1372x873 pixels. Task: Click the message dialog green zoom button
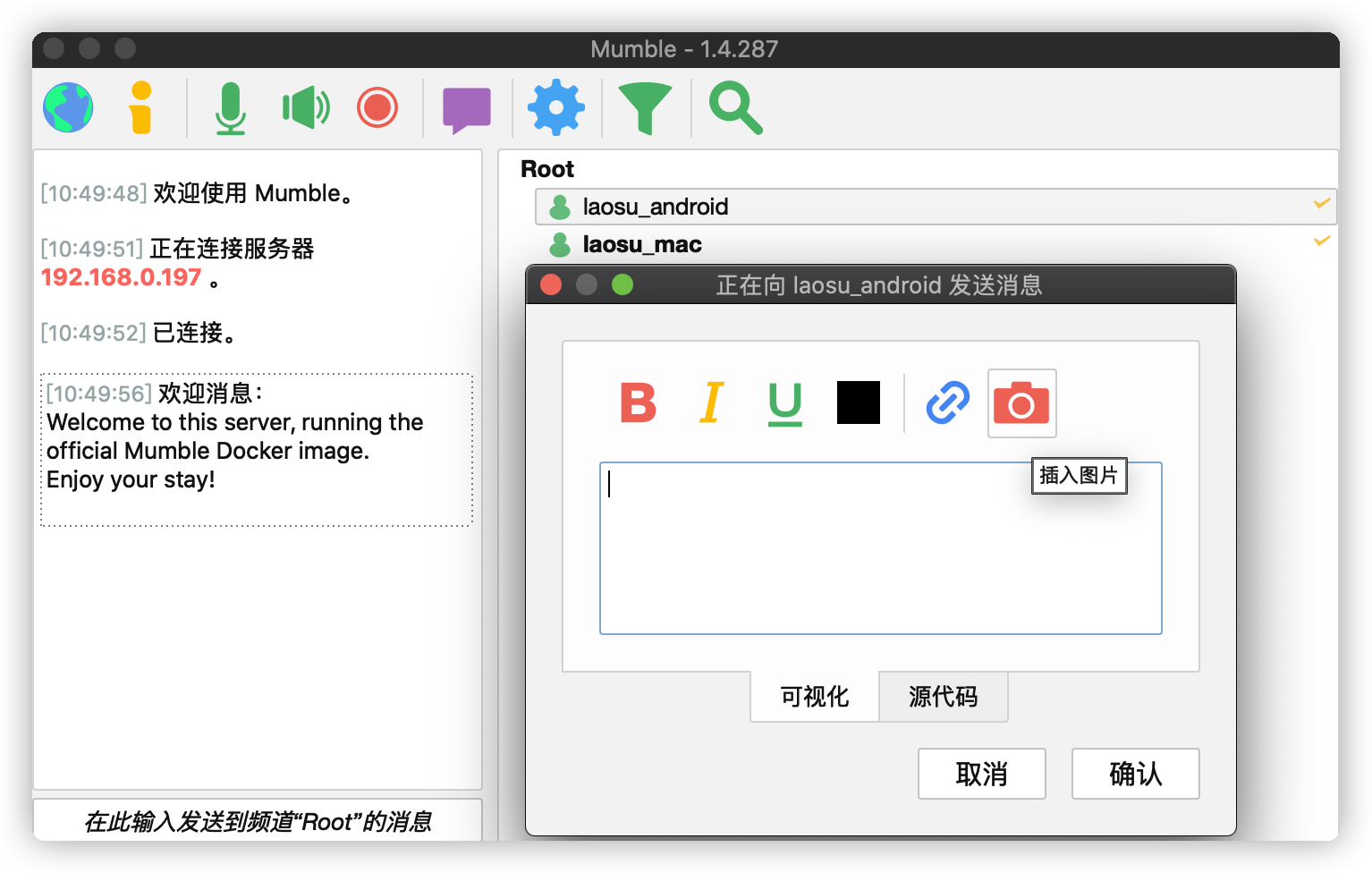click(622, 284)
